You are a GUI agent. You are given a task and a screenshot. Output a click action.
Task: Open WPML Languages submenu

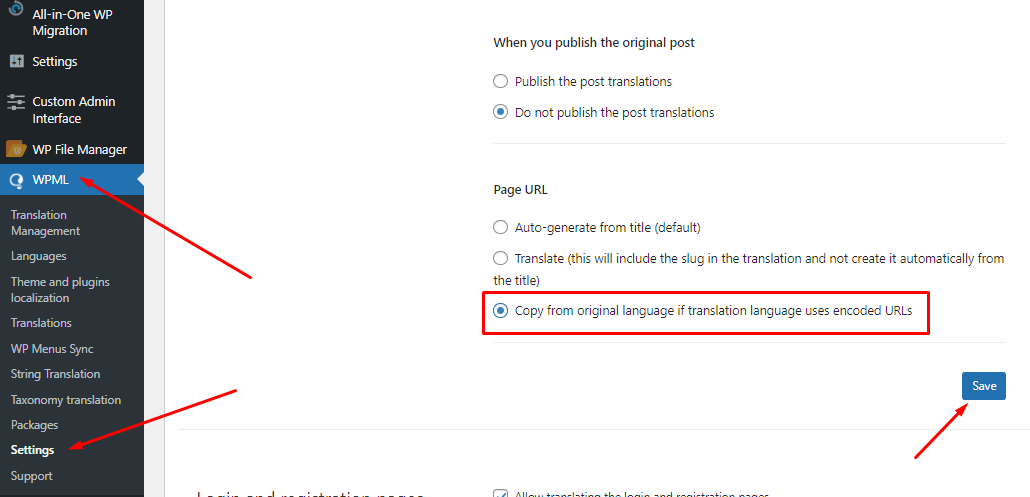(39, 256)
